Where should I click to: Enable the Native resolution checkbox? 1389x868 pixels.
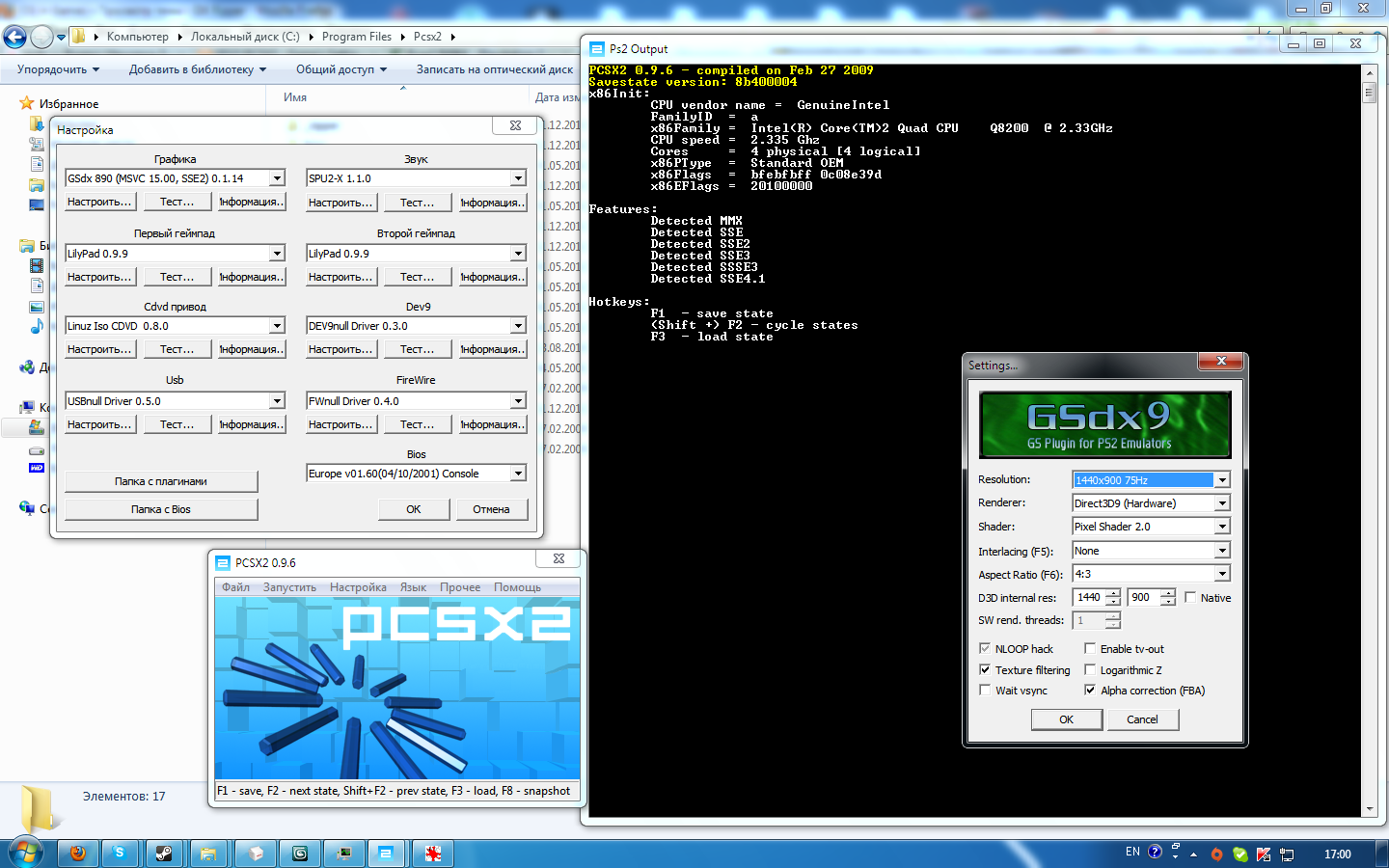1190,598
